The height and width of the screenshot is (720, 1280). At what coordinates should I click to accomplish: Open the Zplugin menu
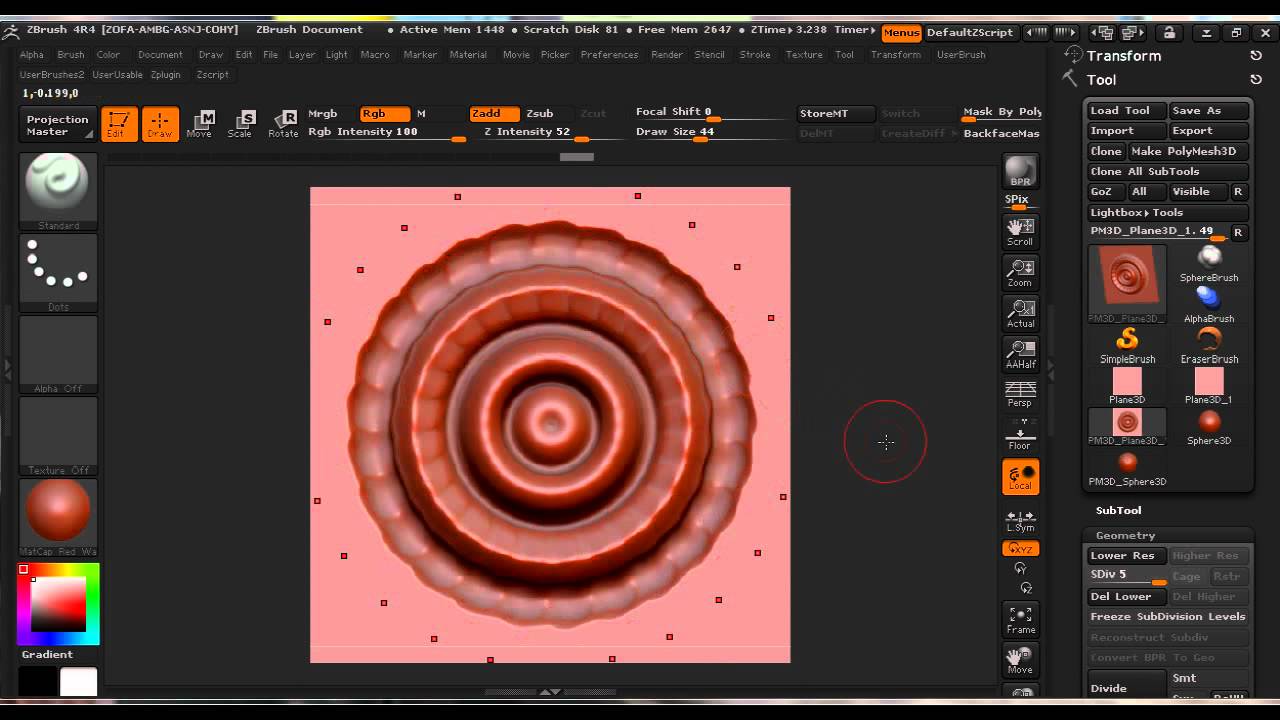point(166,75)
